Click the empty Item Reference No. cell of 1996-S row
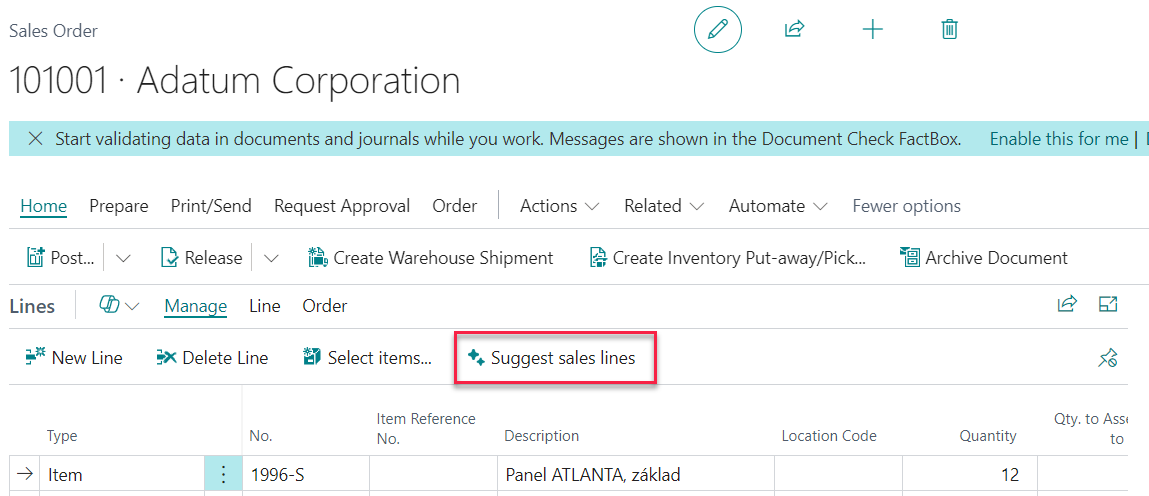1149x496 pixels. point(432,475)
